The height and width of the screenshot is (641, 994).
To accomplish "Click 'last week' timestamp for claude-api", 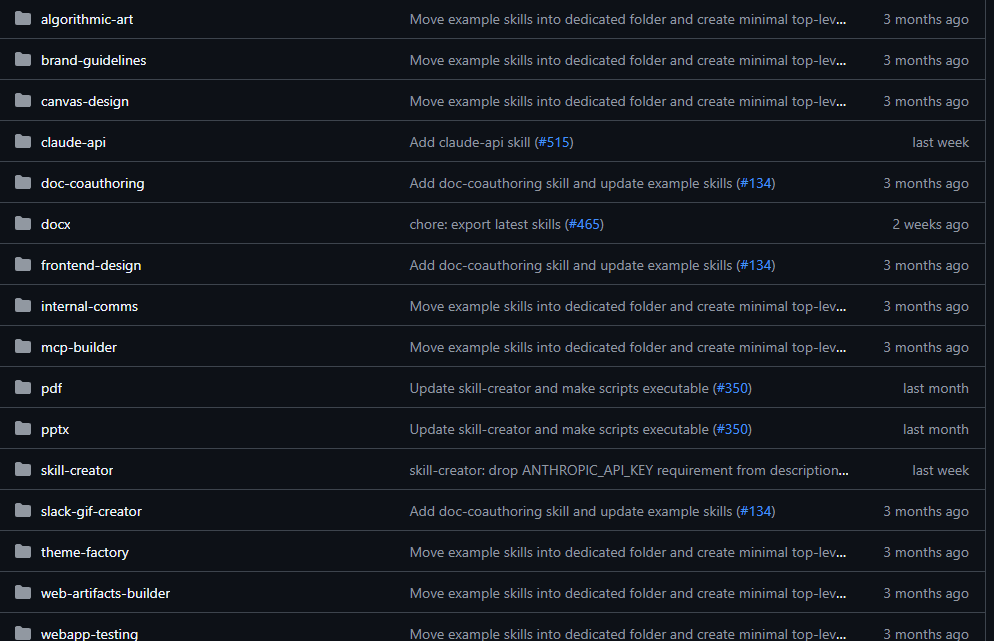I will (940, 141).
